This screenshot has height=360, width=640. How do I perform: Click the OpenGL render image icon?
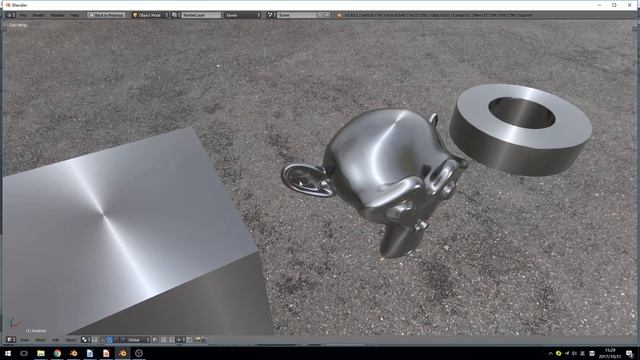[198, 340]
